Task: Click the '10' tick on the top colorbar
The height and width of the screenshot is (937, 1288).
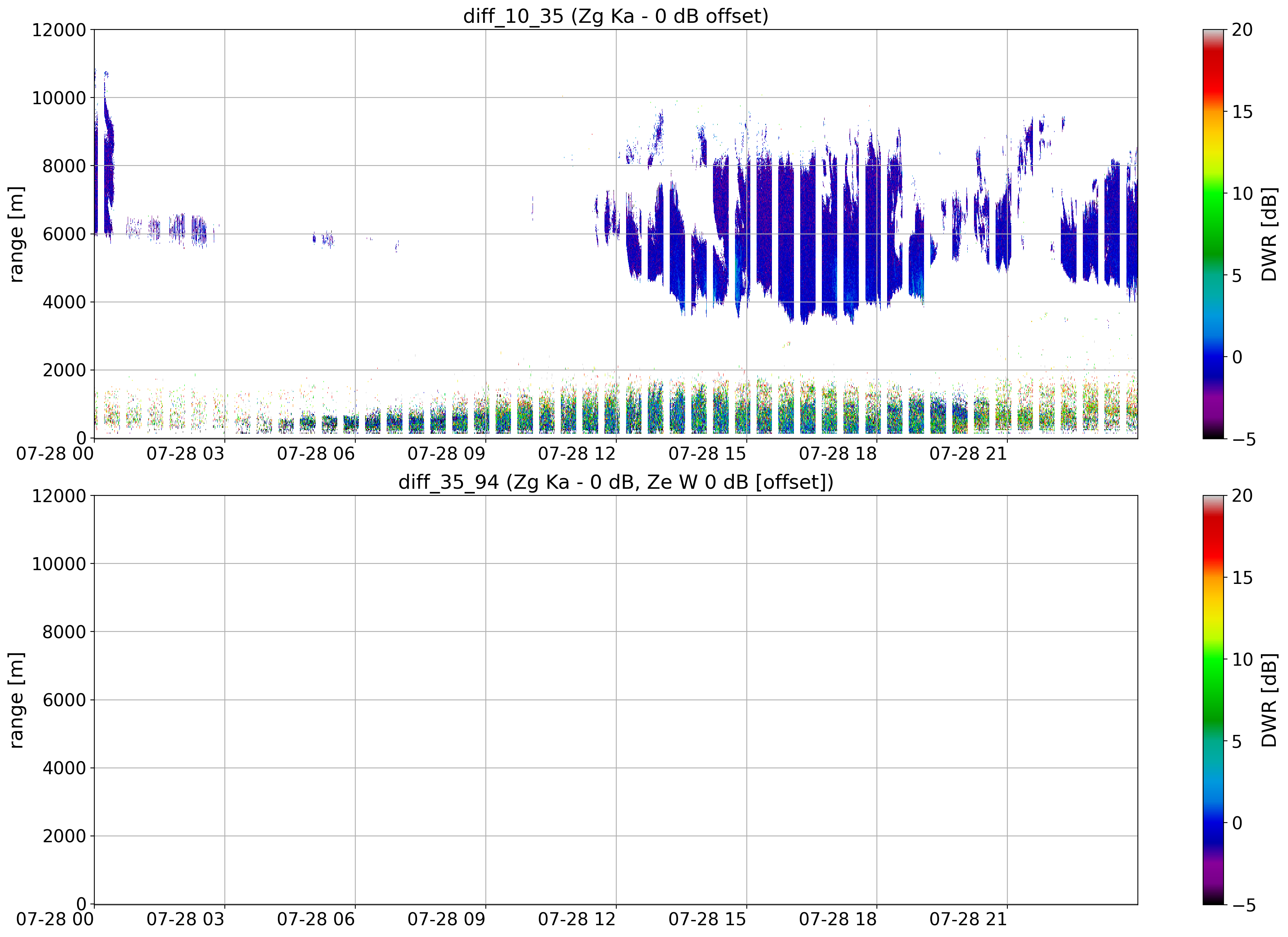Action: (x=1242, y=193)
